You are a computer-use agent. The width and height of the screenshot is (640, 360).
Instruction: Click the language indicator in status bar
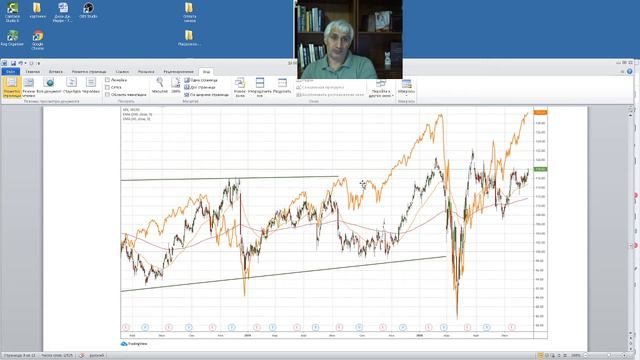point(97,356)
